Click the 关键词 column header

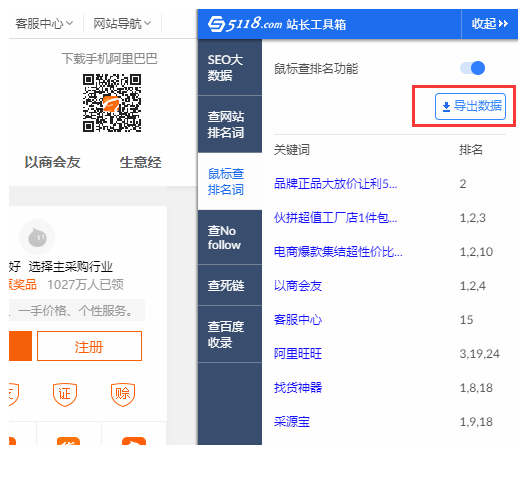click(x=292, y=150)
